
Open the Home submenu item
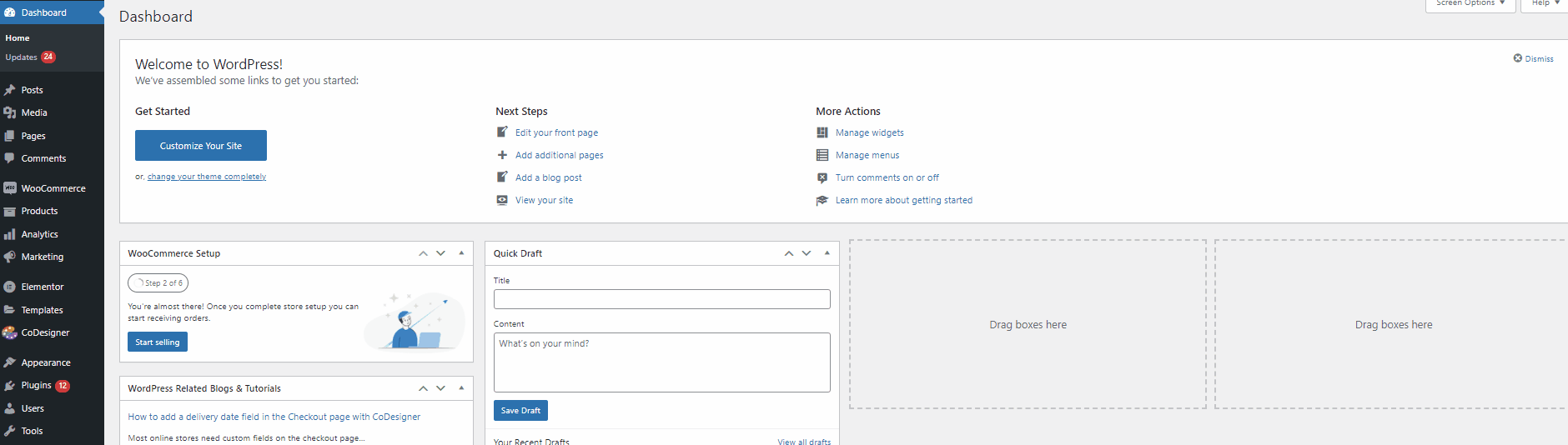tap(18, 38)
